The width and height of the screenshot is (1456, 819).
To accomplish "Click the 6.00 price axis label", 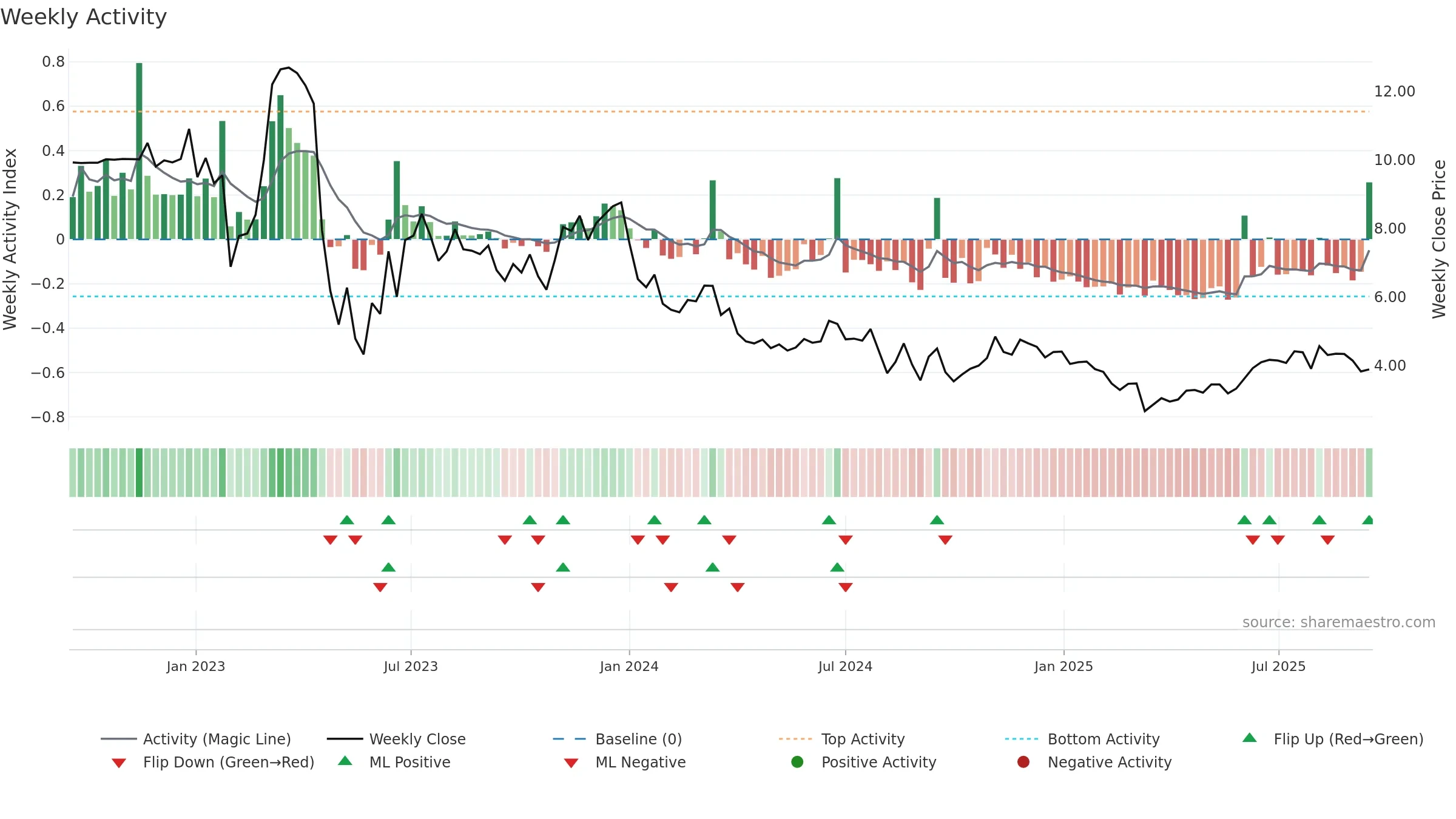I will [x=1390, y=297].
